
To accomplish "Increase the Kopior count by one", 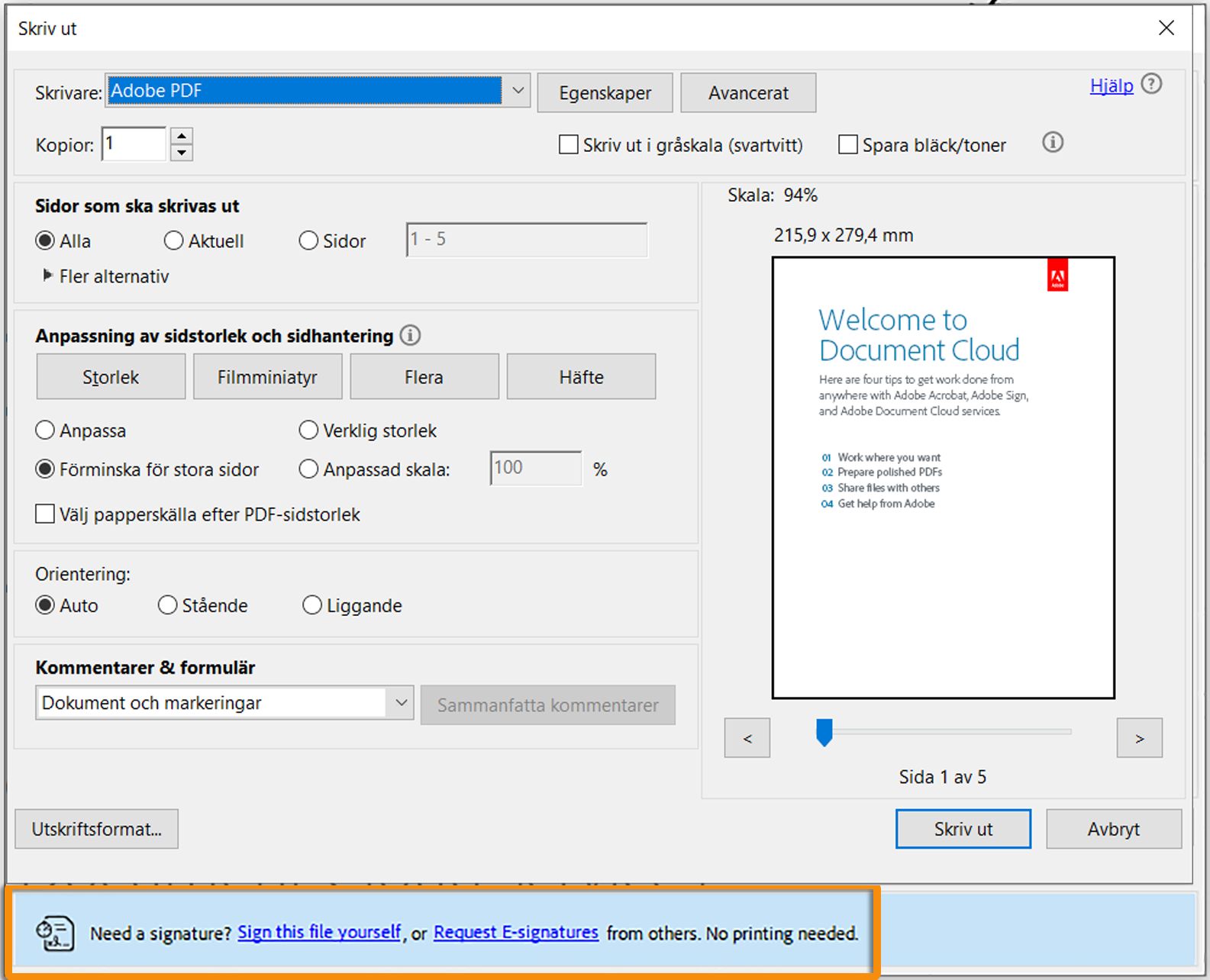I will click(182, 136).
